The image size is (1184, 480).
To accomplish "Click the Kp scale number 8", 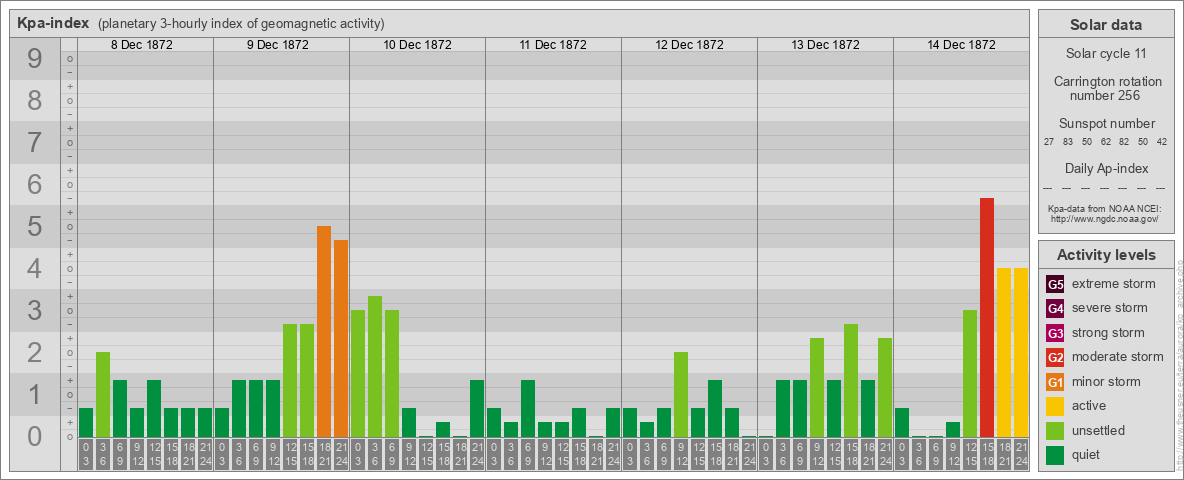I will coord(35,100).
